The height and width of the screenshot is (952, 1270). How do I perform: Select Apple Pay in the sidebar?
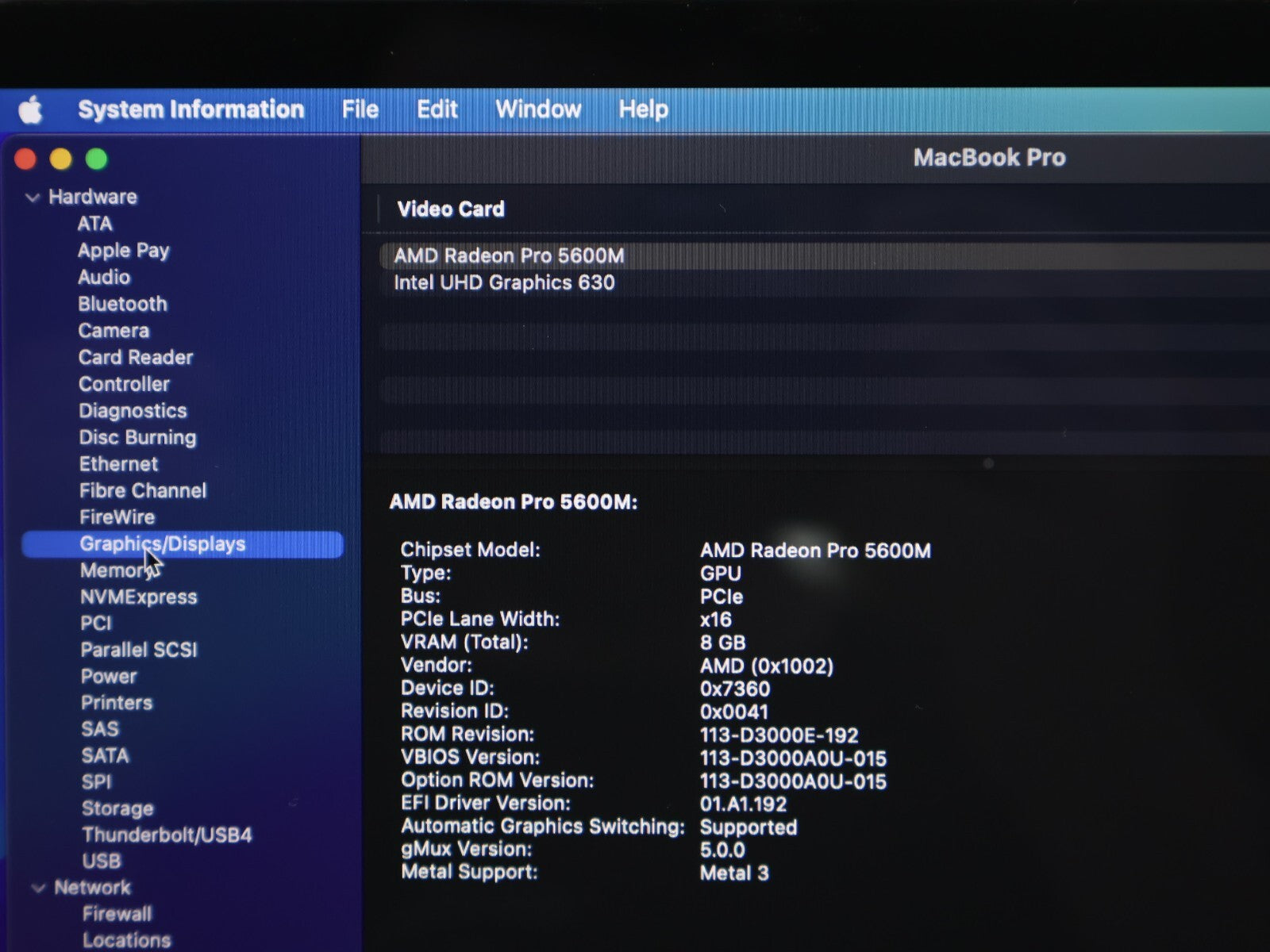click(x=123, y=251)
